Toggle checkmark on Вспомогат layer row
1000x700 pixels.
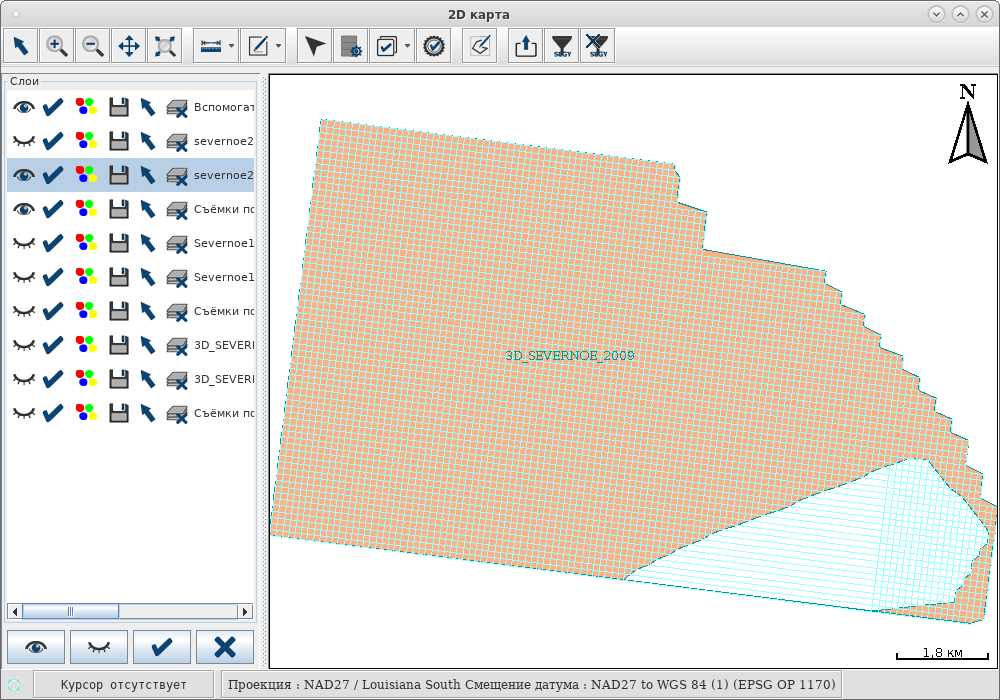pyautogui.click(x=53, y=107)
